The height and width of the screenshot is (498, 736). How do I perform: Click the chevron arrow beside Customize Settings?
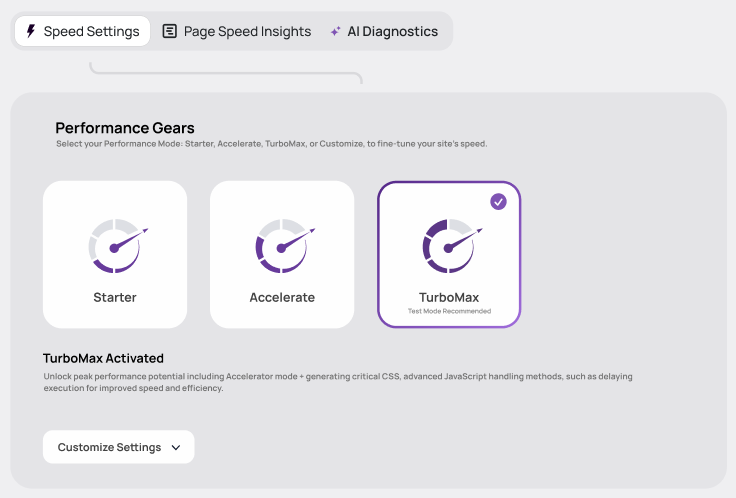pos(176,448)
